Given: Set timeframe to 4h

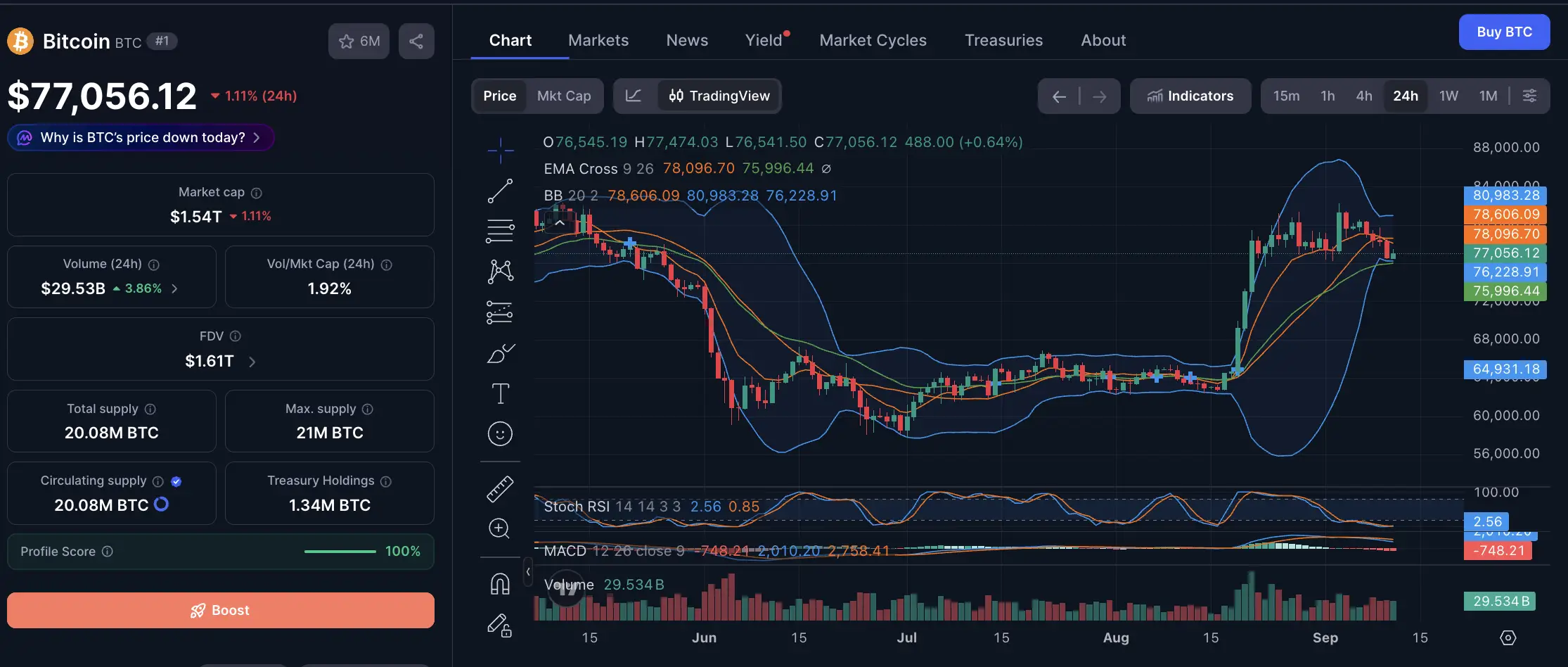Looking at the screenshot, I should coord(1364,96).
